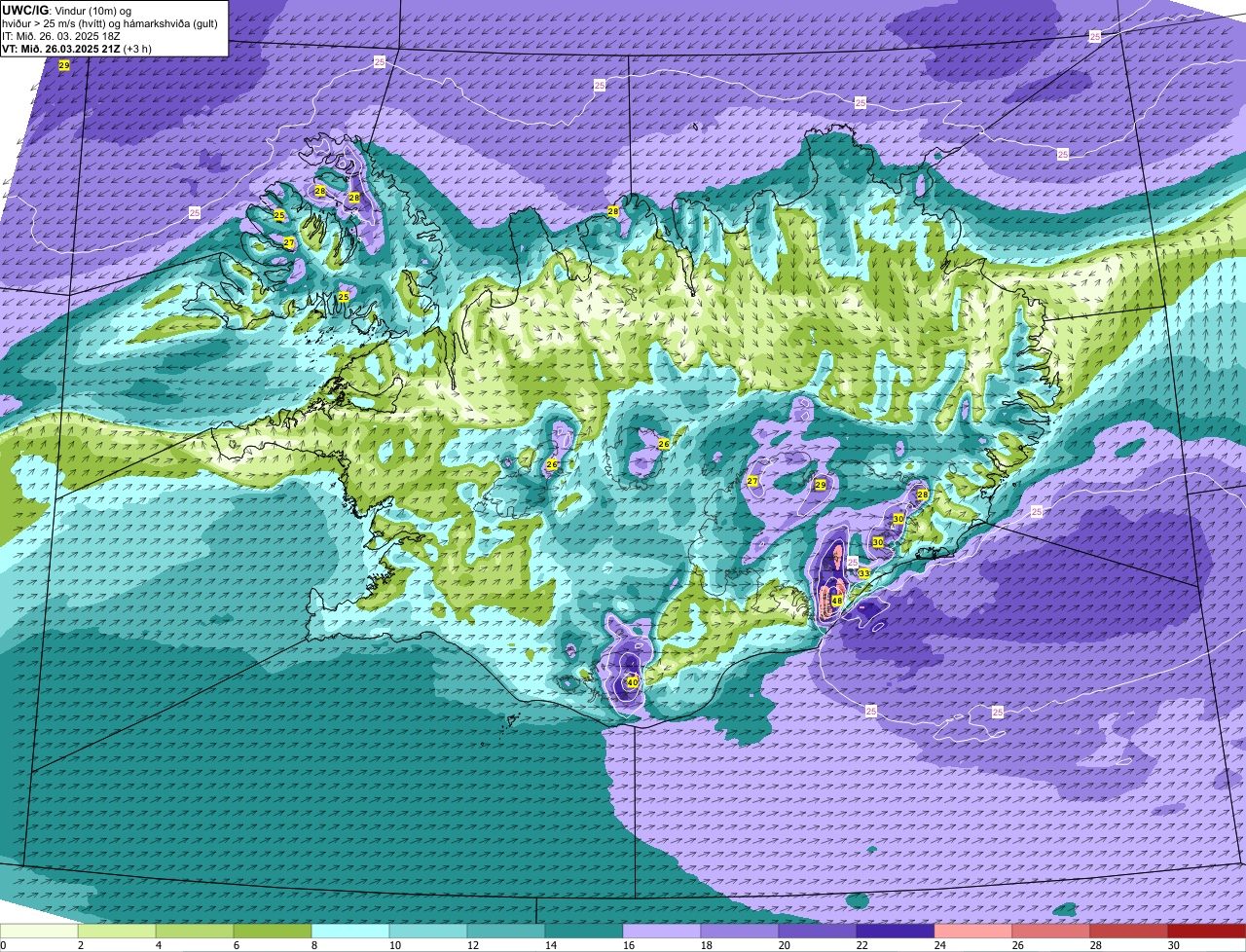Click the white 25 contour label near the top-right corner
This screenshot has height=952, width=1246.
click(1095, 36)
